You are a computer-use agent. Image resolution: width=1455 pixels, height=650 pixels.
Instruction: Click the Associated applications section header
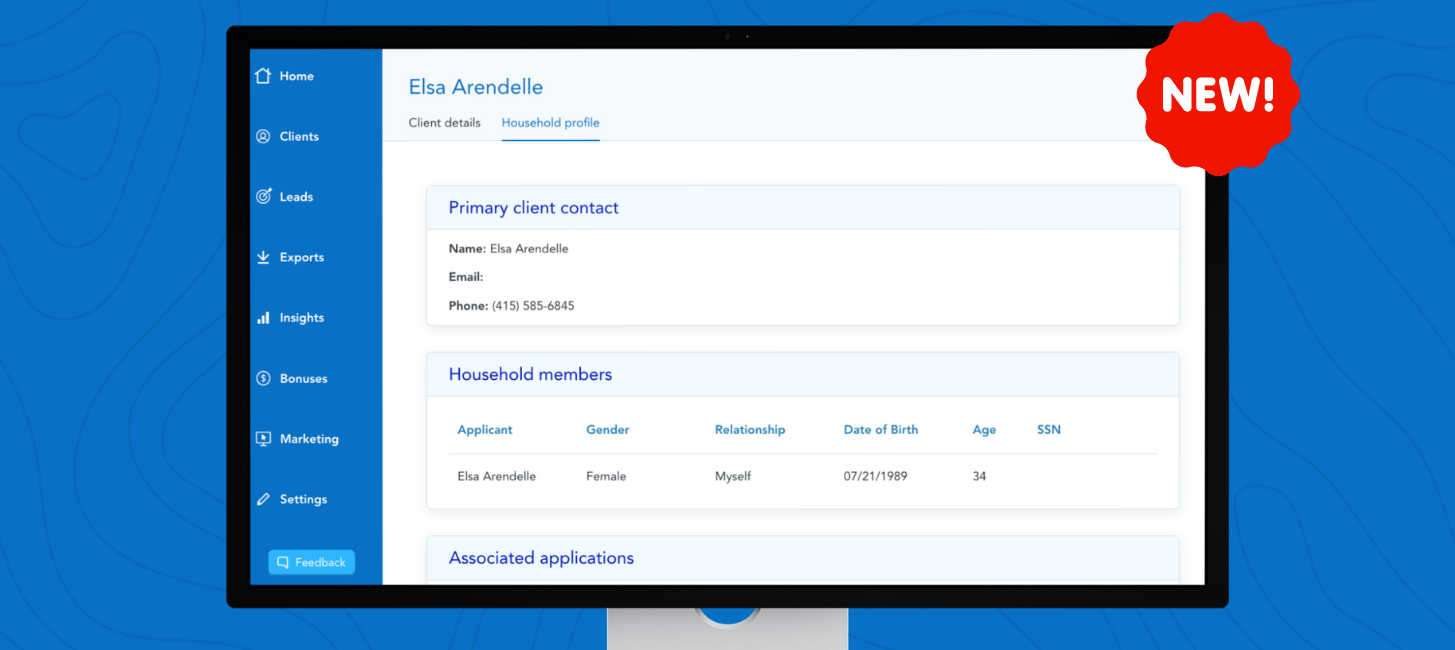pyautogui.click(x=541, y=558)
